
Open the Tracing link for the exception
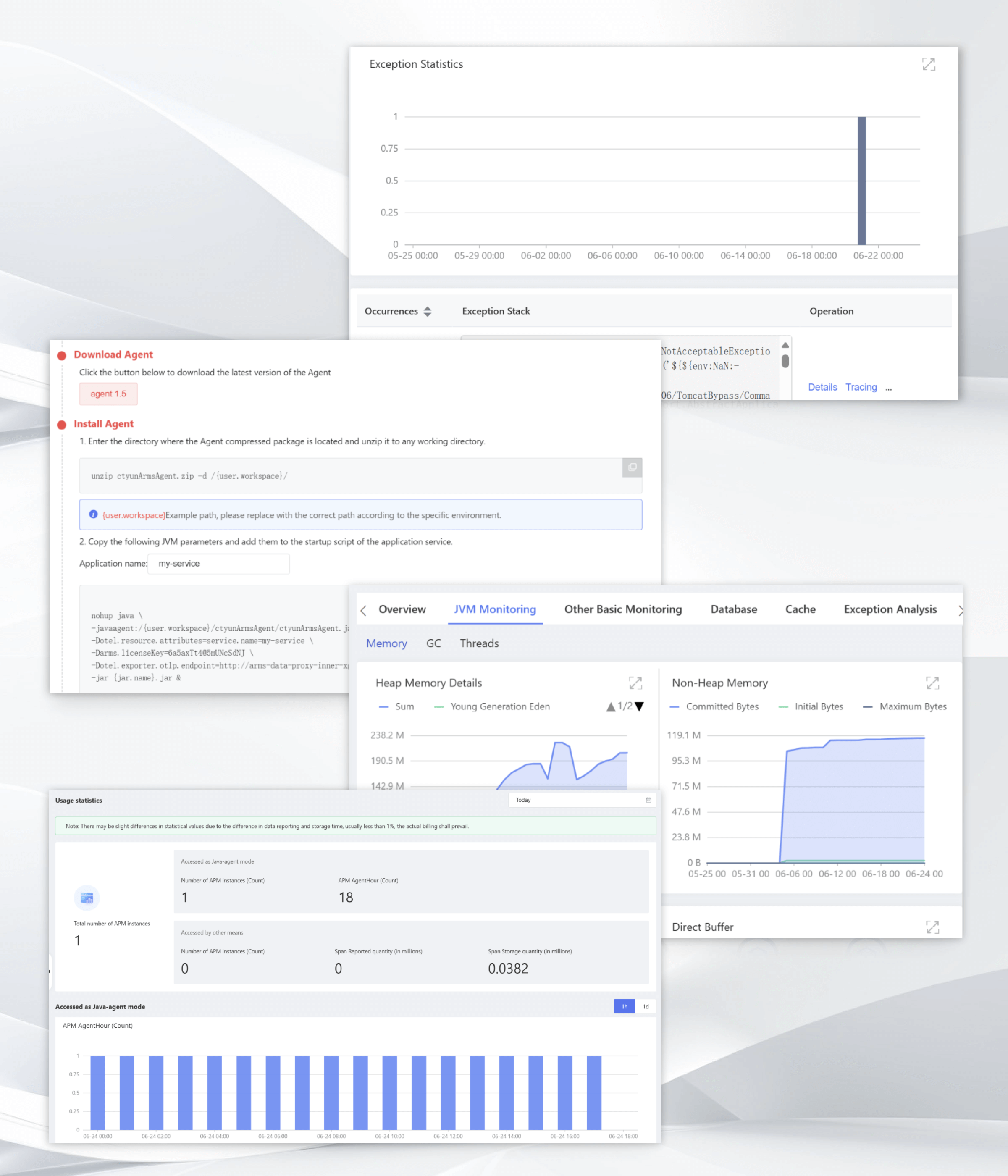861,387
